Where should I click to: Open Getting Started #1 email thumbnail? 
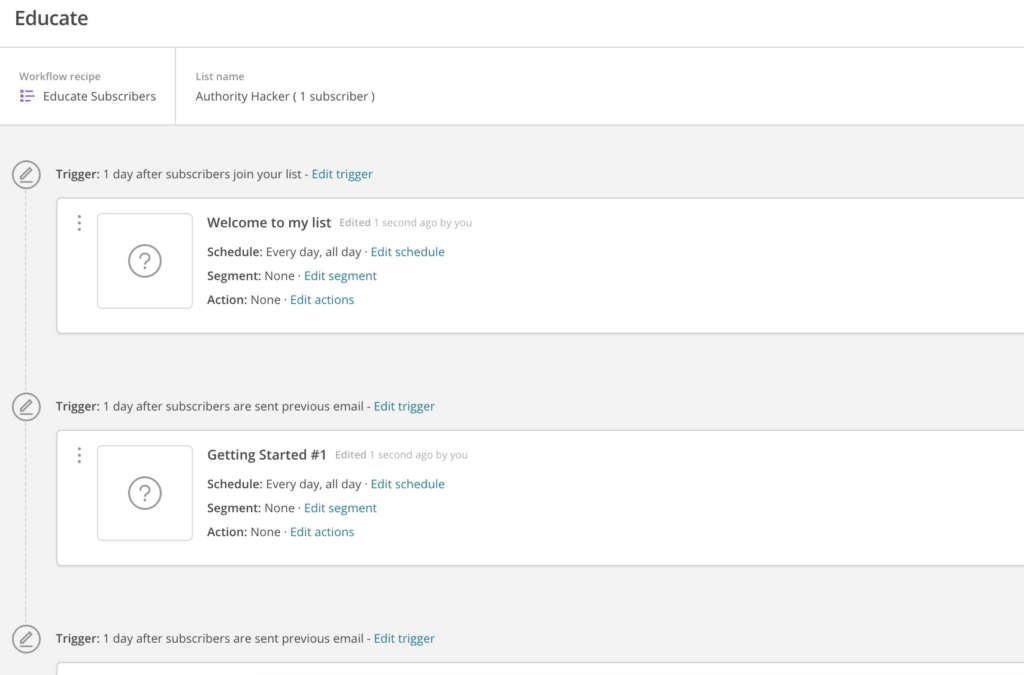coord(145,493)
